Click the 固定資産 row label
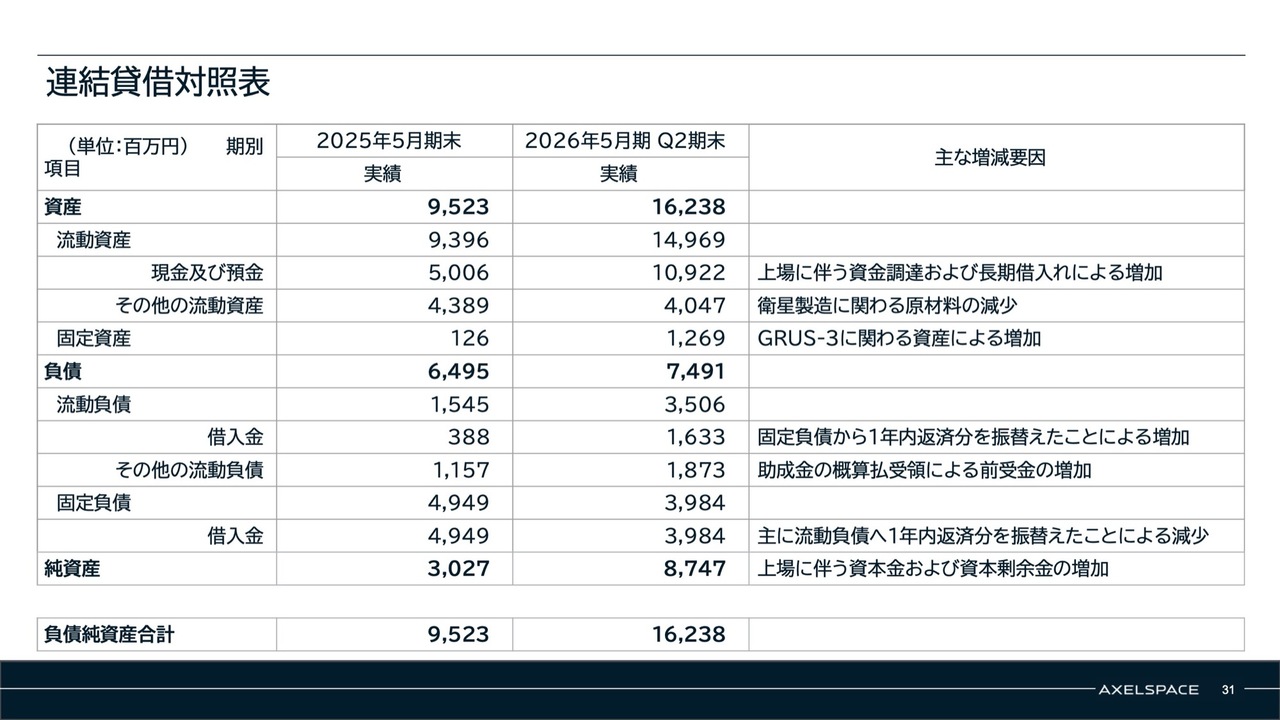The image size is (1280, 720). 93,339
